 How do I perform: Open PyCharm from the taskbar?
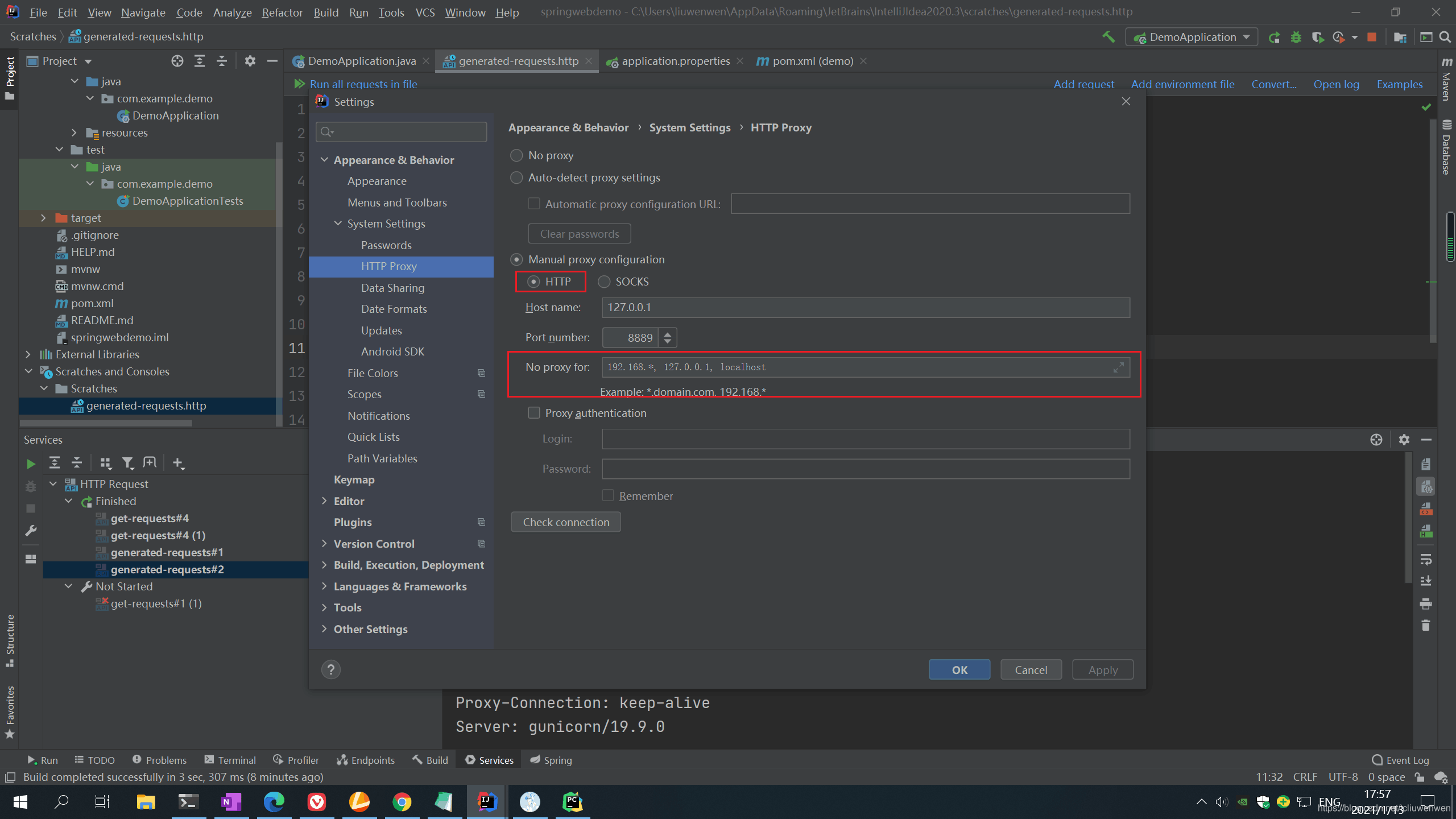(x=573, y=802)
